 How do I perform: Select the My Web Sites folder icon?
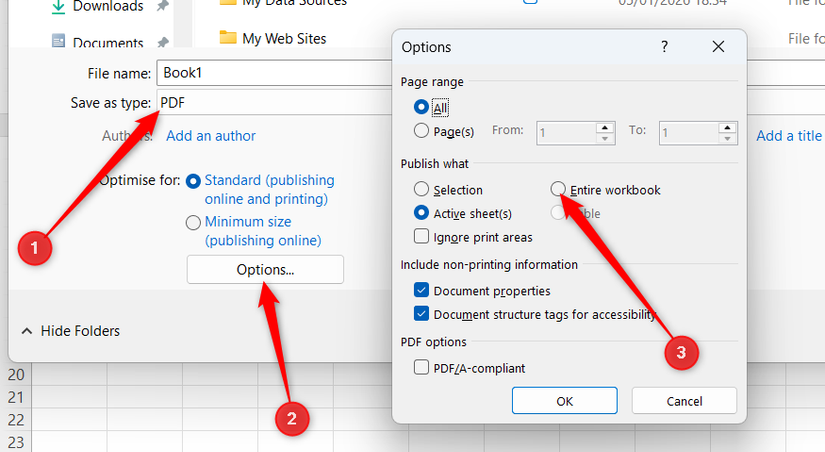click(x=228, y=37)
